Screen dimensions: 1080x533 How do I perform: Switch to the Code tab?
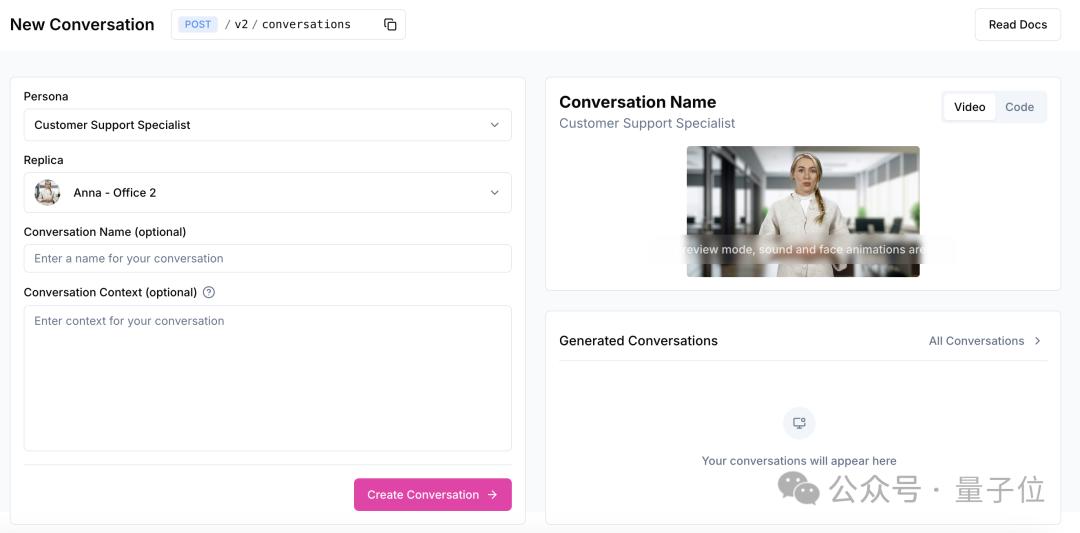(x=1019, y=107)
